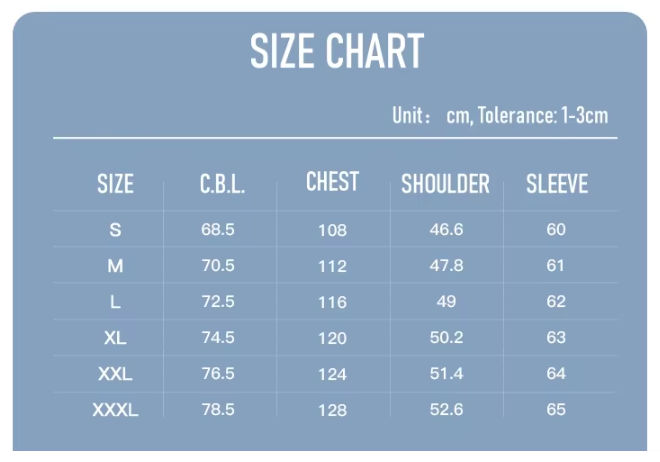Click the 68.5 C.B.L. value
The height and width of the screenshot is (462, 660).
pyautogui.click(x=218, y=230)
